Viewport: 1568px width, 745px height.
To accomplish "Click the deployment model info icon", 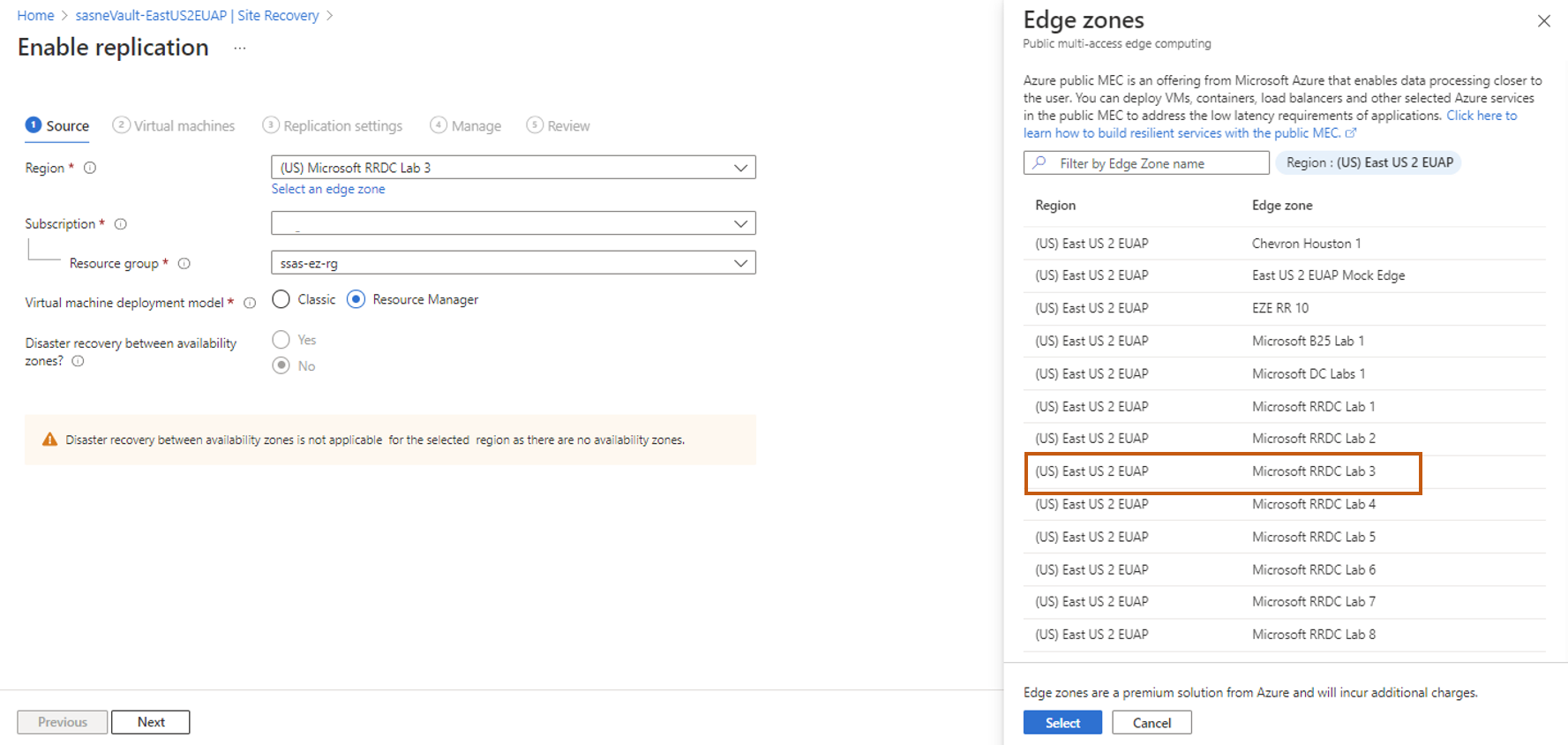I will point(250,303).
